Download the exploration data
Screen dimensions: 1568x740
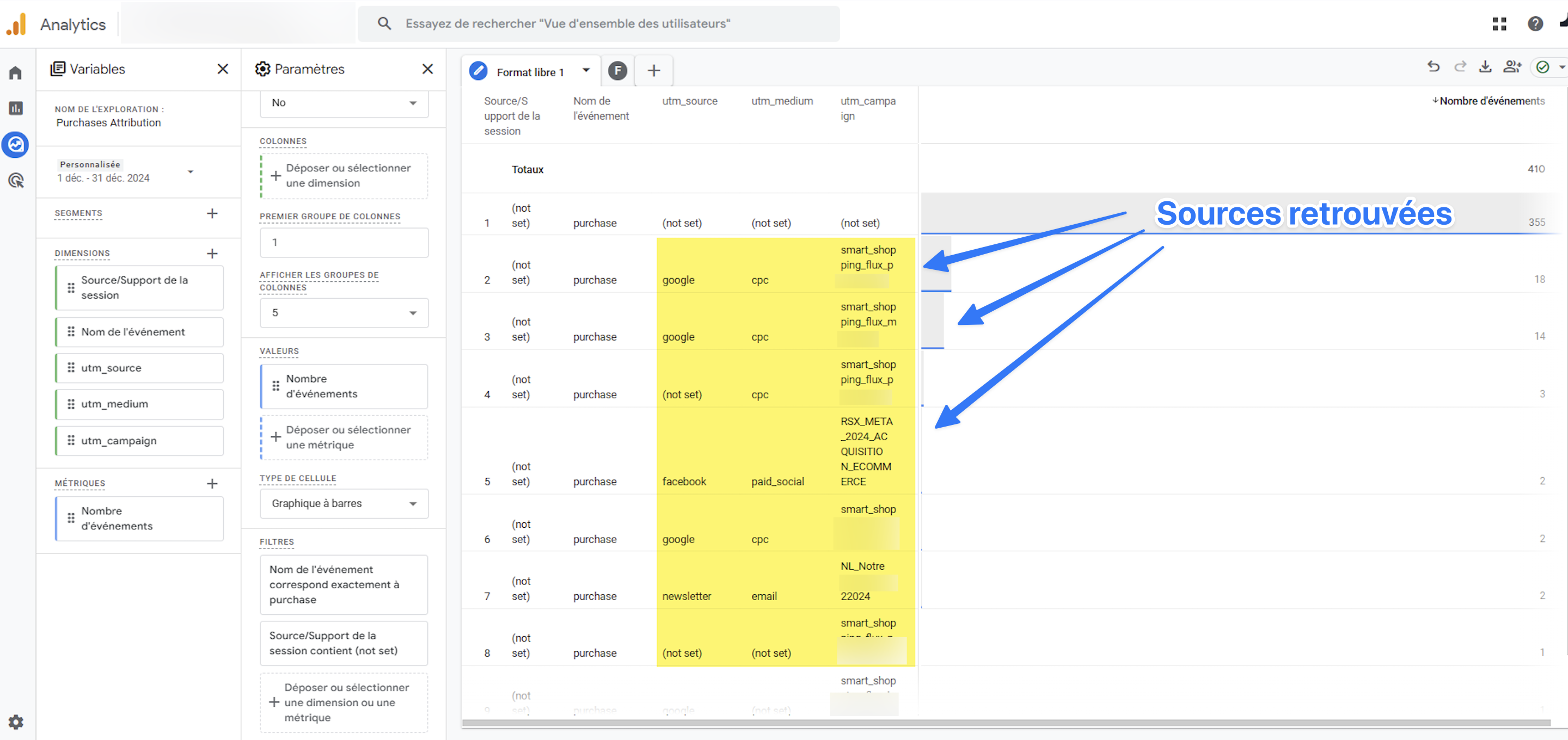pos(1485,67)
